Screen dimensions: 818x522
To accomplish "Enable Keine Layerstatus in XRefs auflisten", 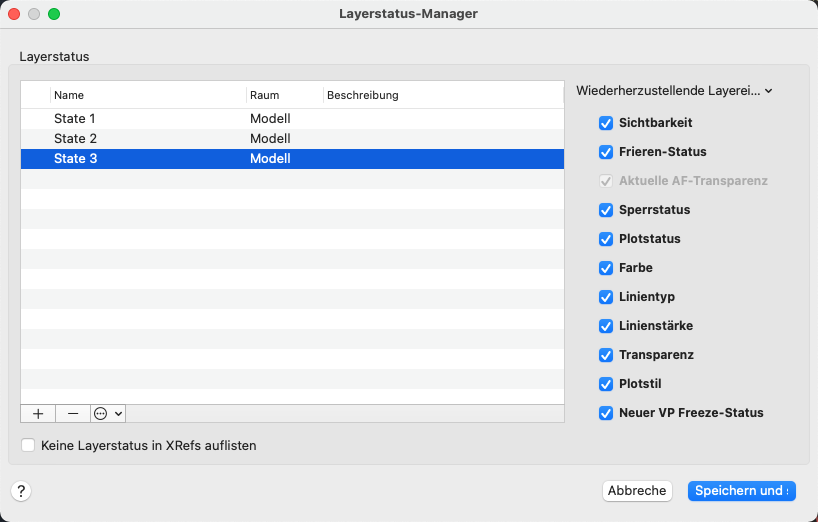I will (x=28, y=445).
